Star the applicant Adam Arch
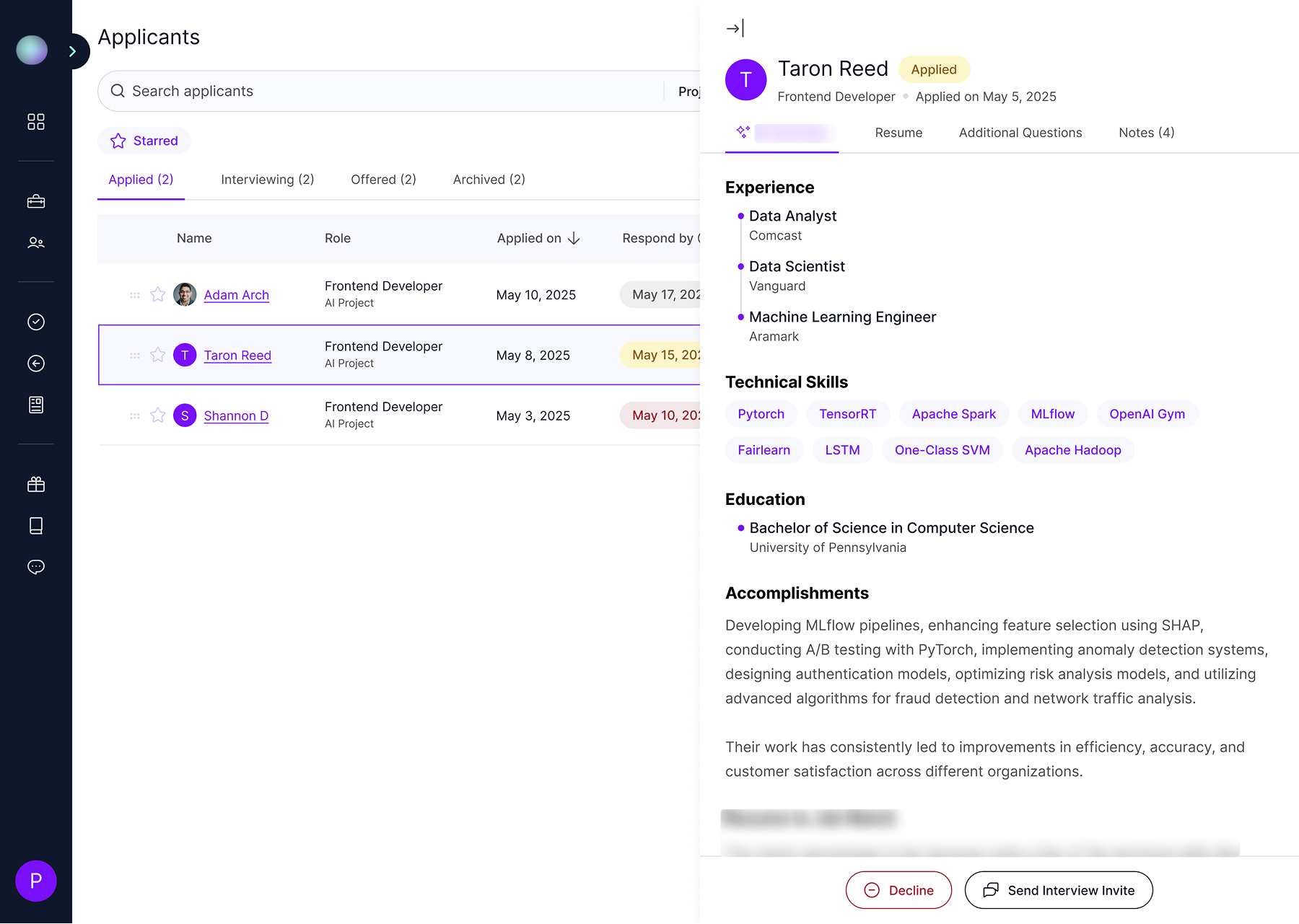 pos(158,294)
